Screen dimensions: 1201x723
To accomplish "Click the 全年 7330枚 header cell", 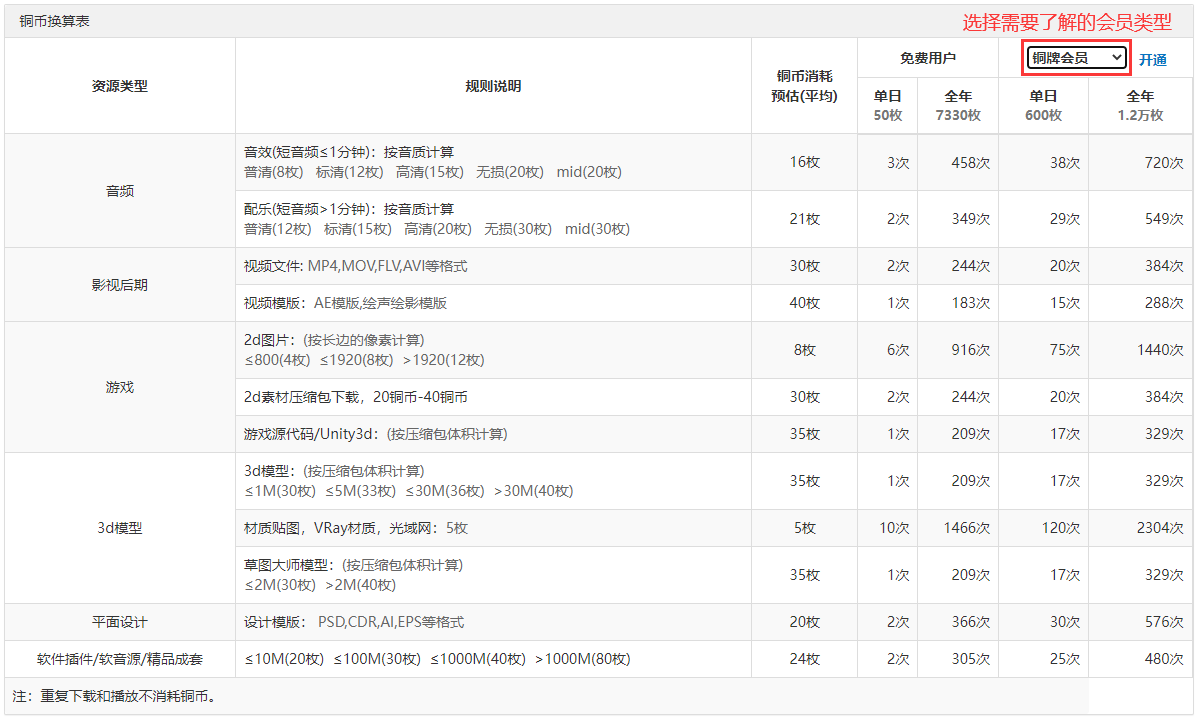I will 957,106.
